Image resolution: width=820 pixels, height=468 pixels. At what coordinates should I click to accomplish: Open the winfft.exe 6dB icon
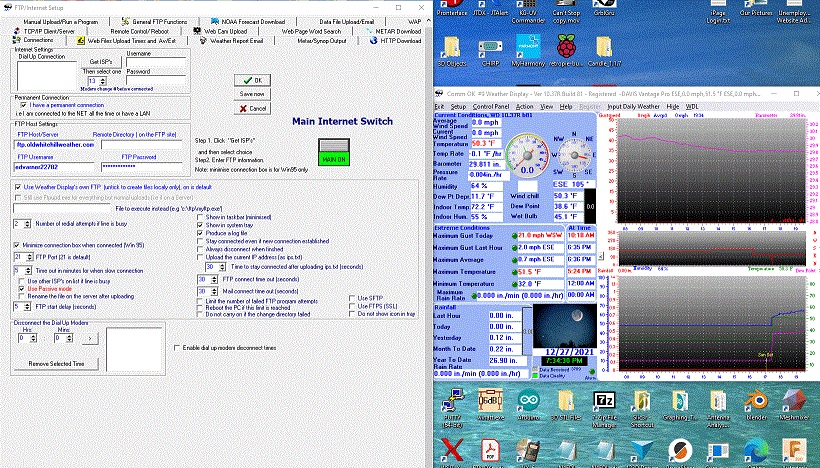(x=490, y=405)
